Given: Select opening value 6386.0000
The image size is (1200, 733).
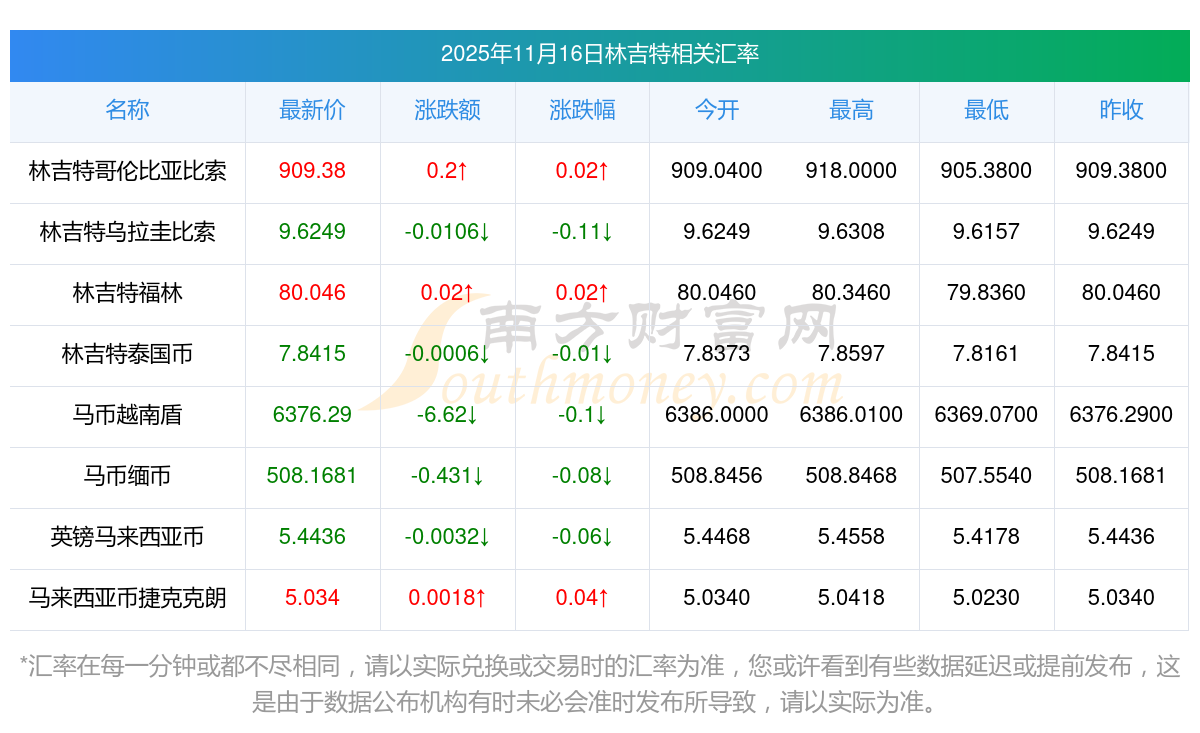Looking at the screenshot, I should [717, 415].
